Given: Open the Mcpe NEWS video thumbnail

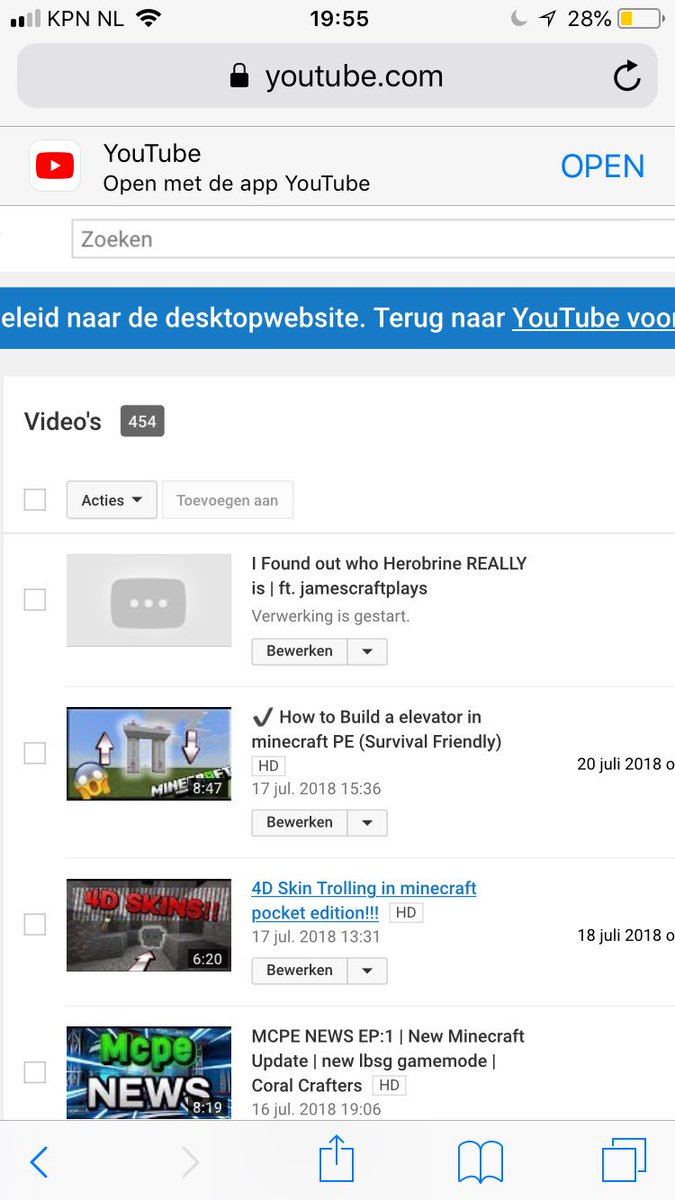Looking at the screenshot, I should (x=149, y=1072).
